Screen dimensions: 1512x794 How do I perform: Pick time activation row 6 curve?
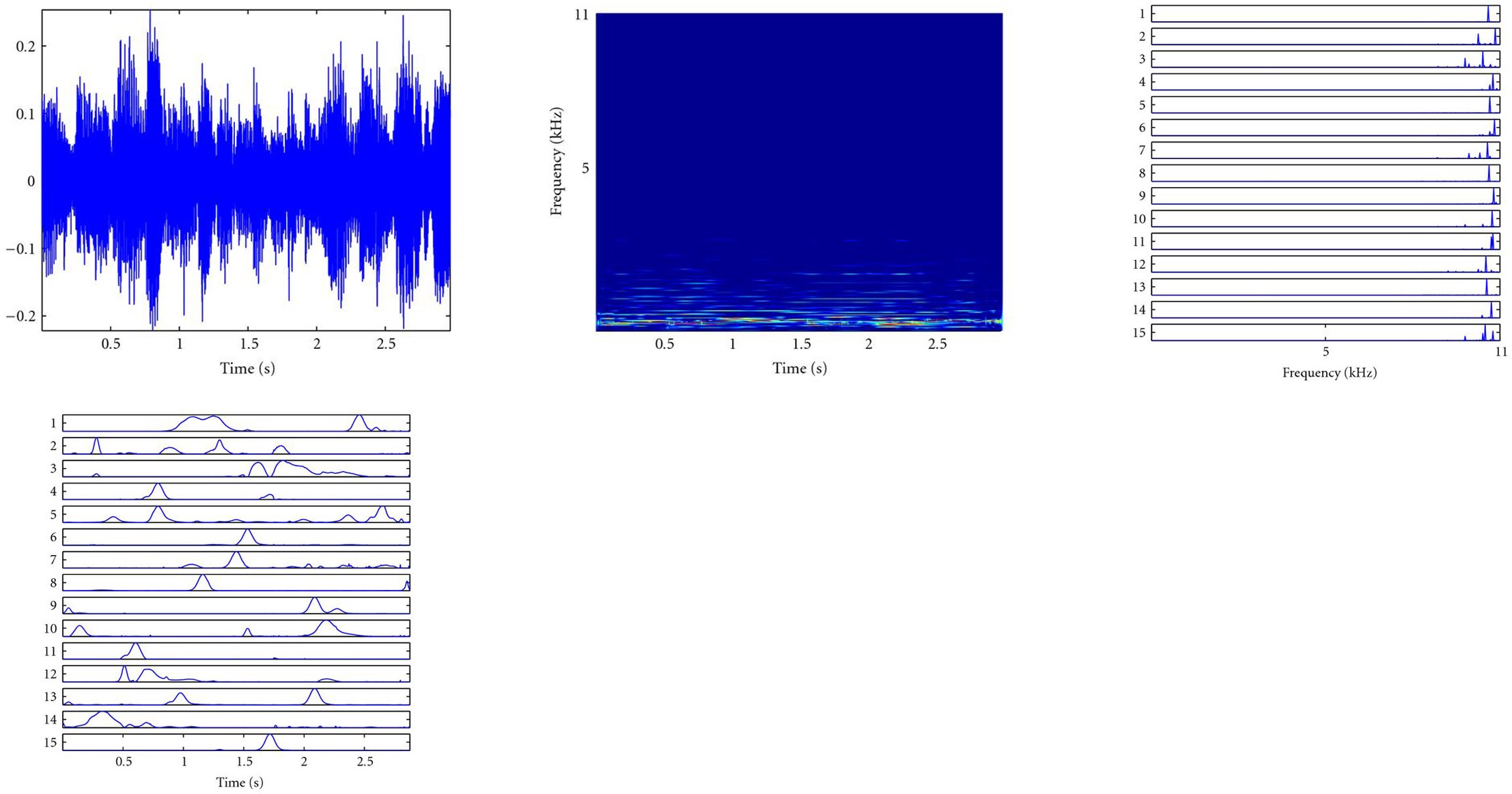pyautogui.click(x=236, y=537)
